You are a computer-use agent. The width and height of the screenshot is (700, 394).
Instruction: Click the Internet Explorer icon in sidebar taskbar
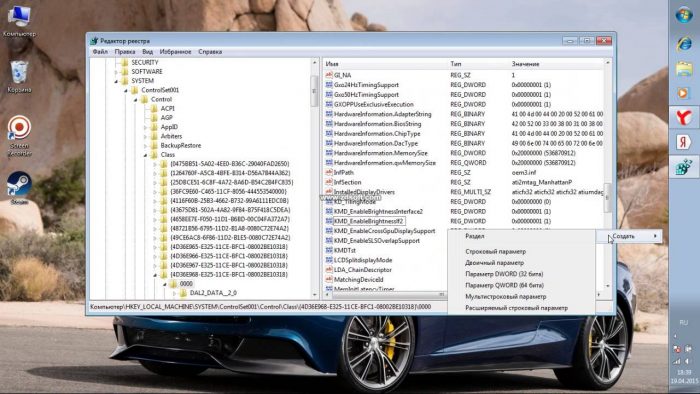[x=683, y=43]
